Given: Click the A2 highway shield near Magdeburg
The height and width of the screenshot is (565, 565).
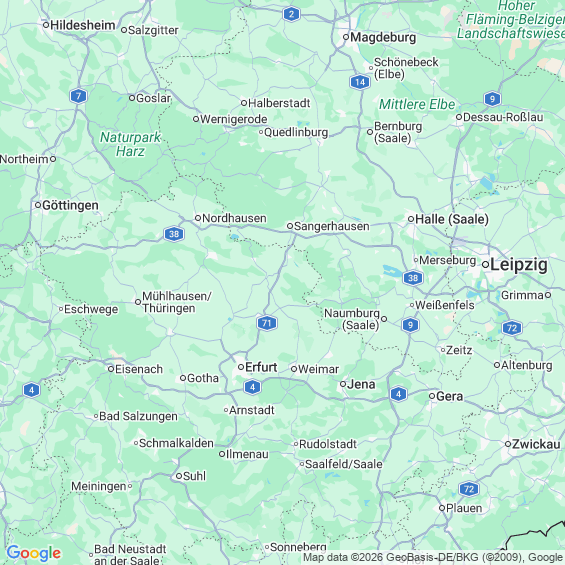Looking at the screenshot, I should [292, 14].
